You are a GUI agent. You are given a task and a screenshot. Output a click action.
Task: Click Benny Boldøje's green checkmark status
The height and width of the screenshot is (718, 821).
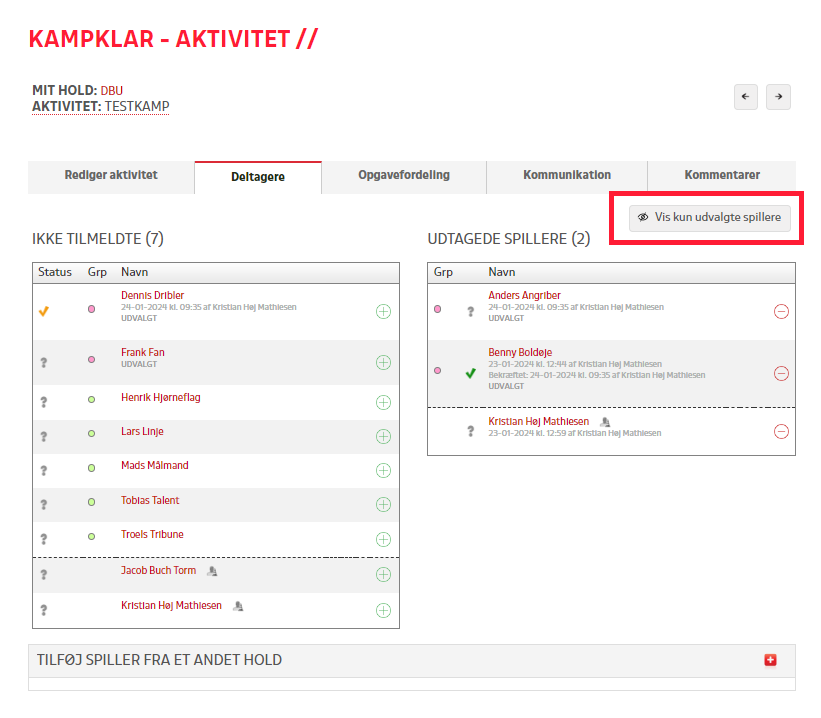coord(470,373)
